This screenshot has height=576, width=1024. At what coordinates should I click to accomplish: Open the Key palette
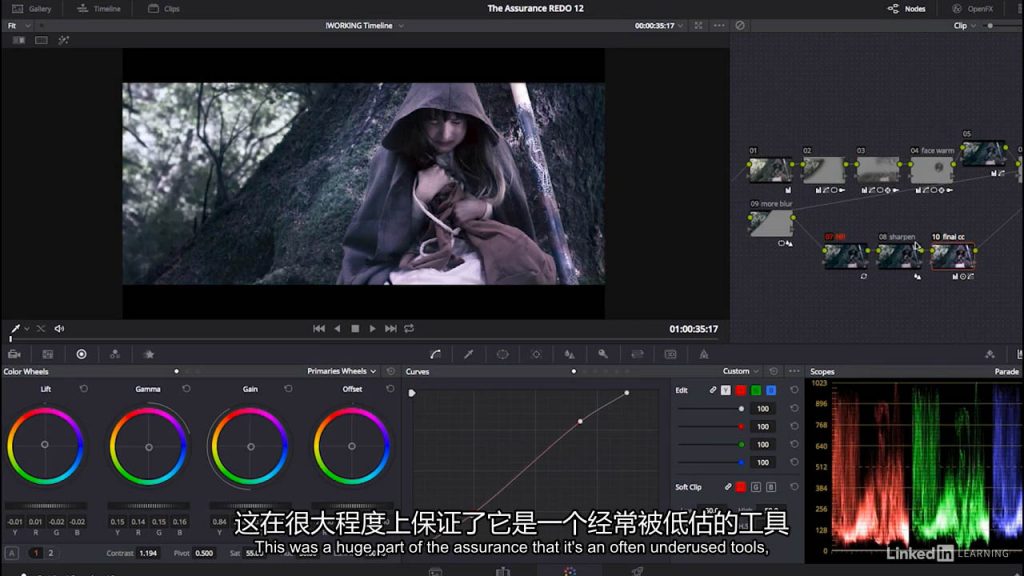[603, 354]
